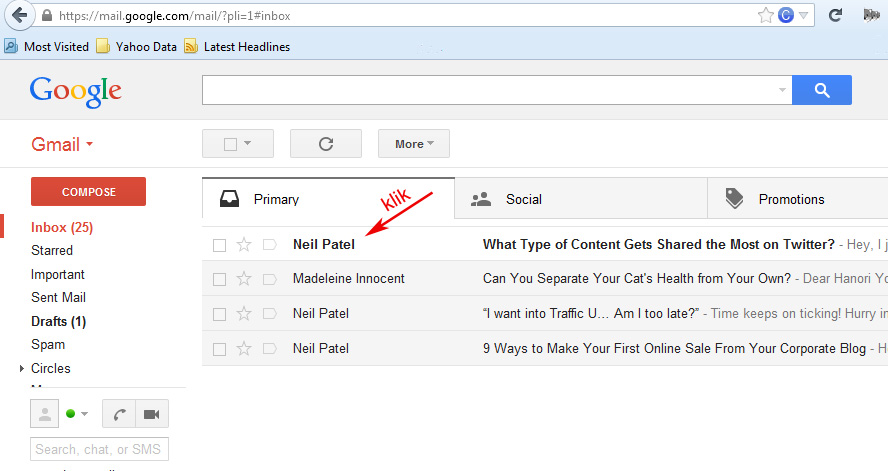Select checkbox for Madeleine Innocent email
The height and width of the screenshot is (471, 888).
pos(219,279)
